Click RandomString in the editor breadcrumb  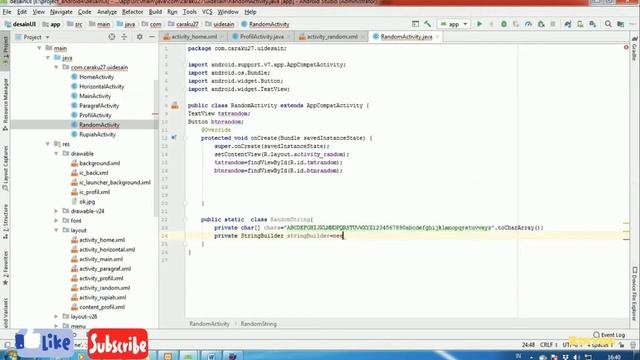coord(259,324)
